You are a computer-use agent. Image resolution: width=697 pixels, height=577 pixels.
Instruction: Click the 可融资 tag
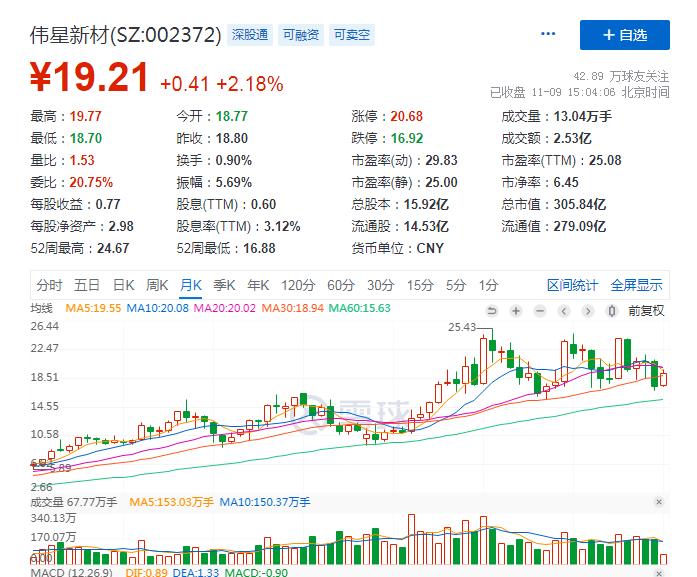301,35
